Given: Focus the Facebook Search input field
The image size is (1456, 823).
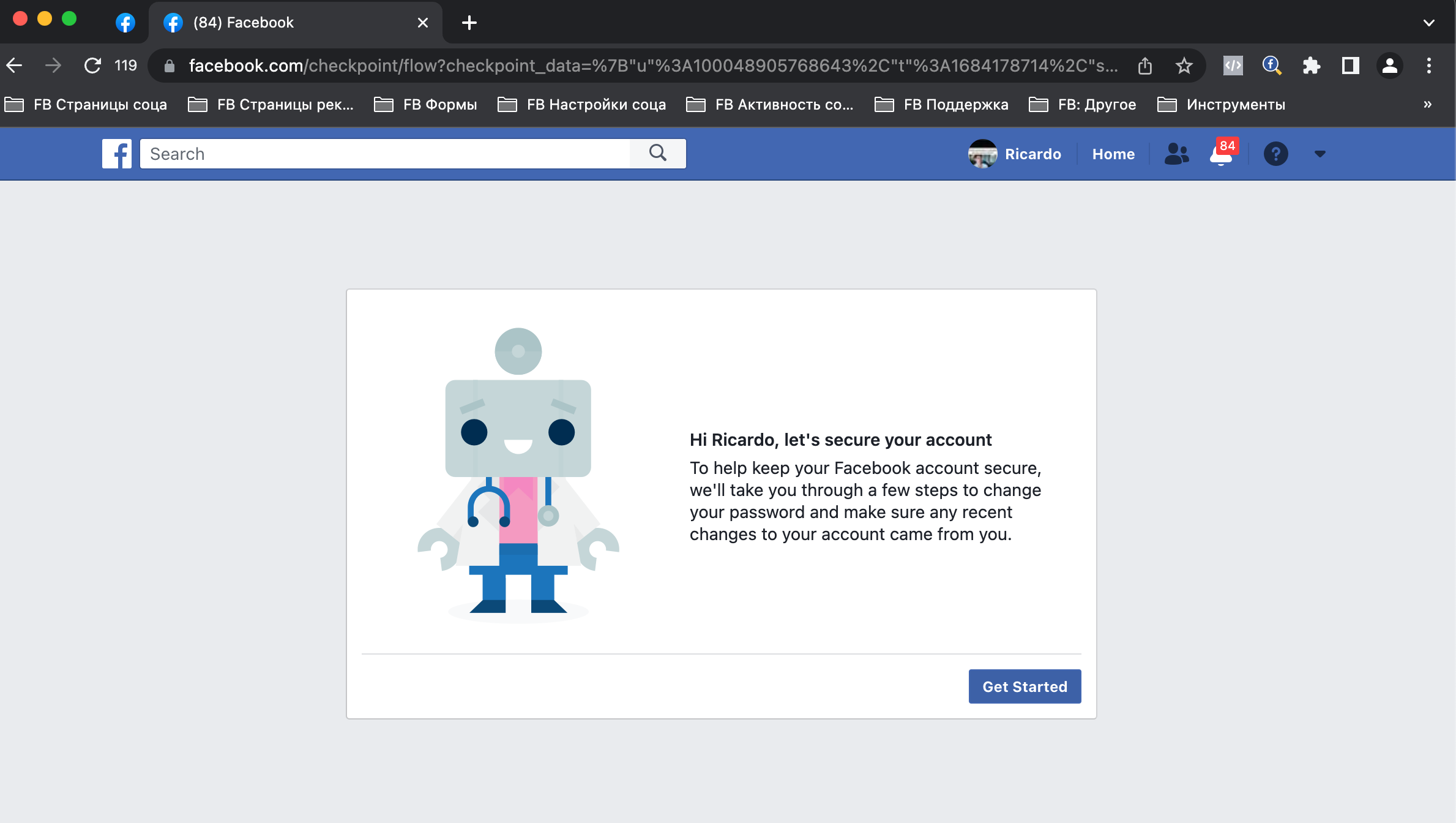Looking at the screenshot, I should 385,154.
